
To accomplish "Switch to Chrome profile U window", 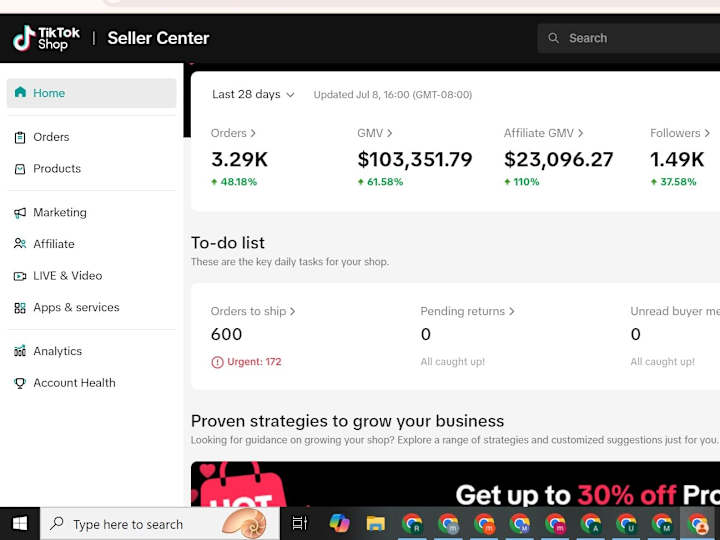I will tap(627, 523).
